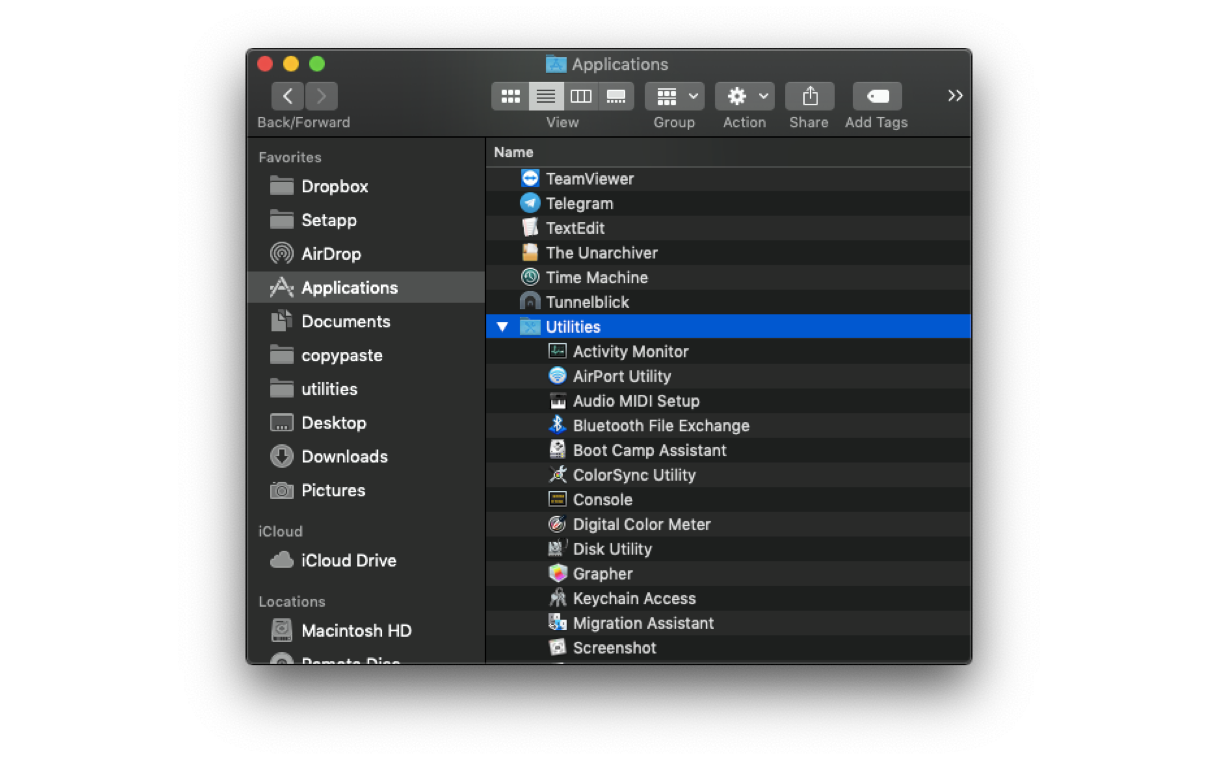This screenshot has width=1216, height=760.
Task: Open Pictures in the sidebar
Action: [366, 490]
